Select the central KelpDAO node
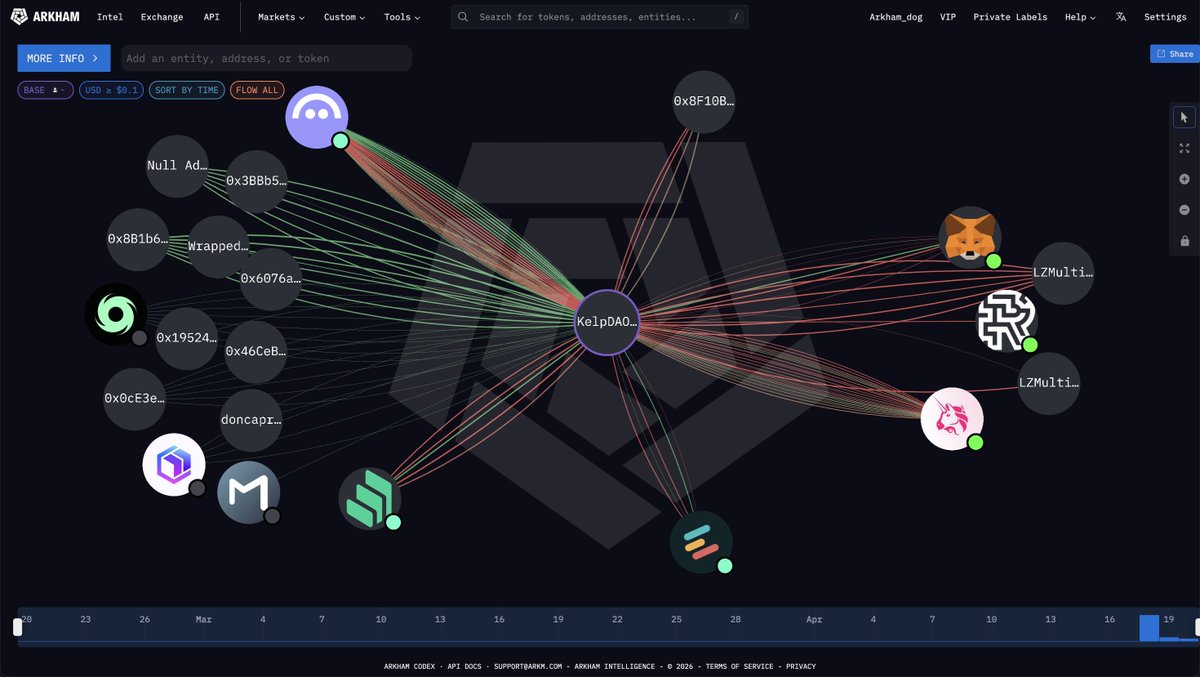1200x677 pixels. point(606,322)
